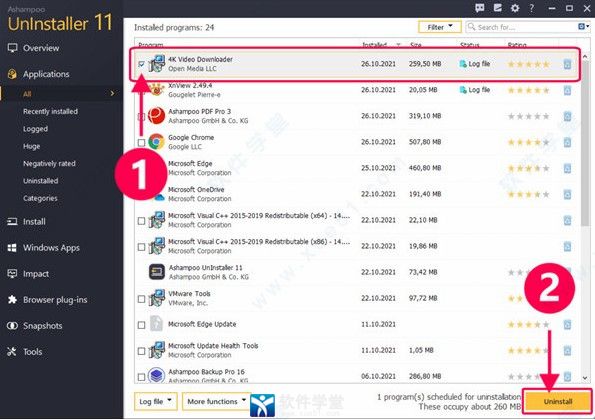Click the Ashampoo PDF Pro 3 icon
The width and height of the screenshot is (595, 420).
coord(156,116)
